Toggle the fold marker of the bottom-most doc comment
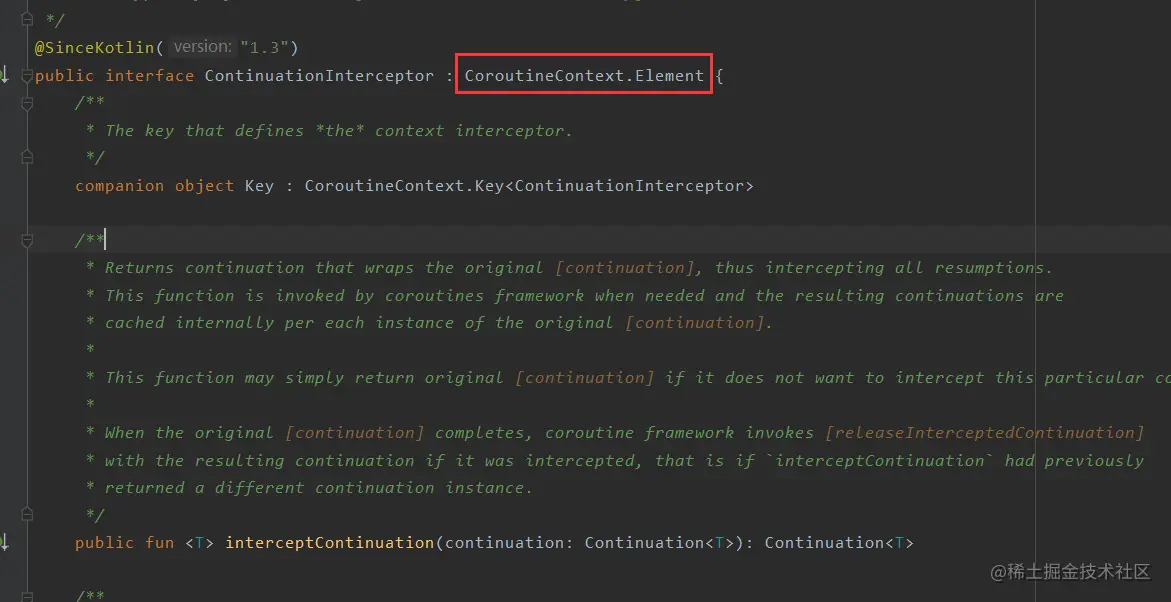The height and width of the screenshot is (602, 1171). [x=27, y=595]
